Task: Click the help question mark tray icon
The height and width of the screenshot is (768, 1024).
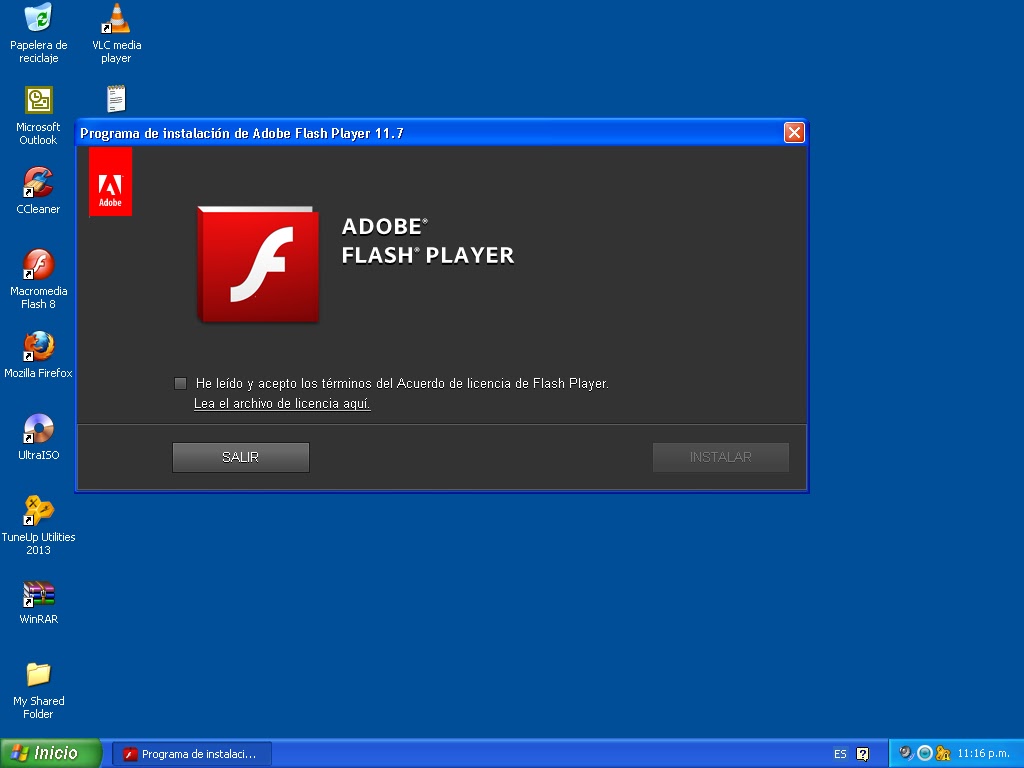Action: coord(863,754)
